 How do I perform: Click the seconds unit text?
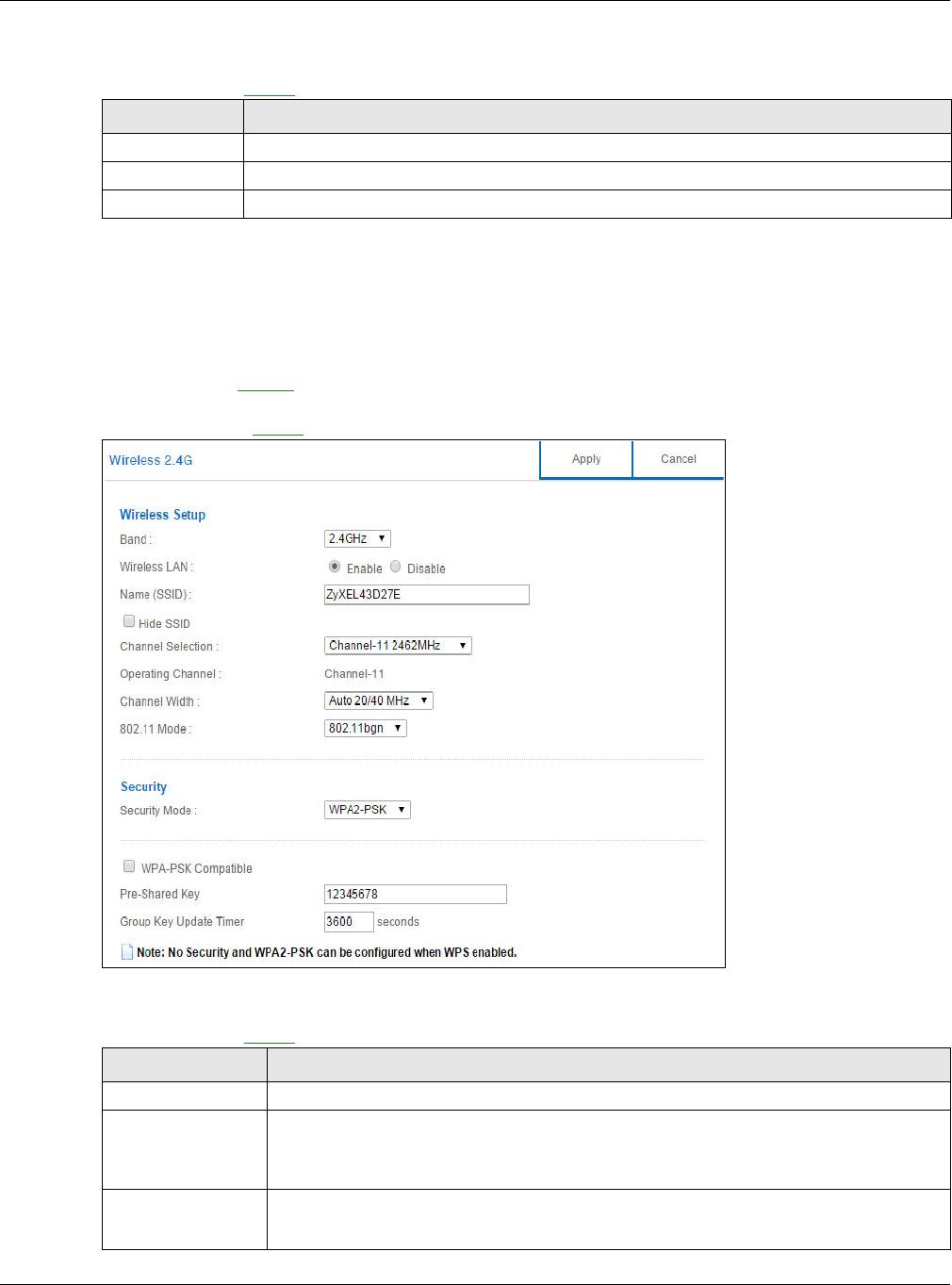(x=398, y=922)
